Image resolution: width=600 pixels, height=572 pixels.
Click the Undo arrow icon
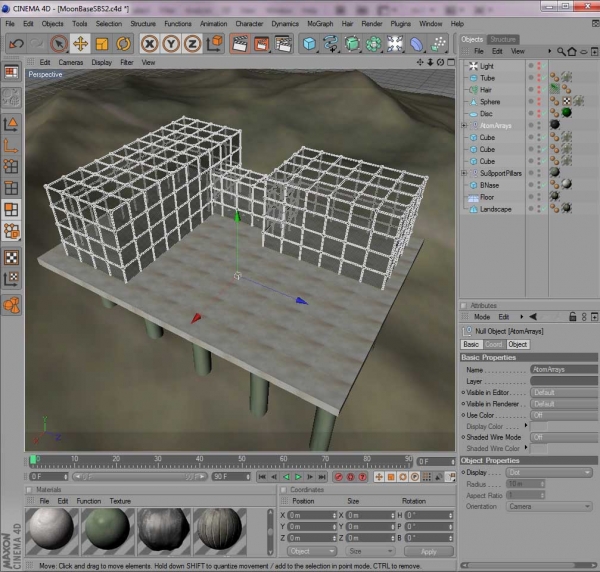point(16,44)
